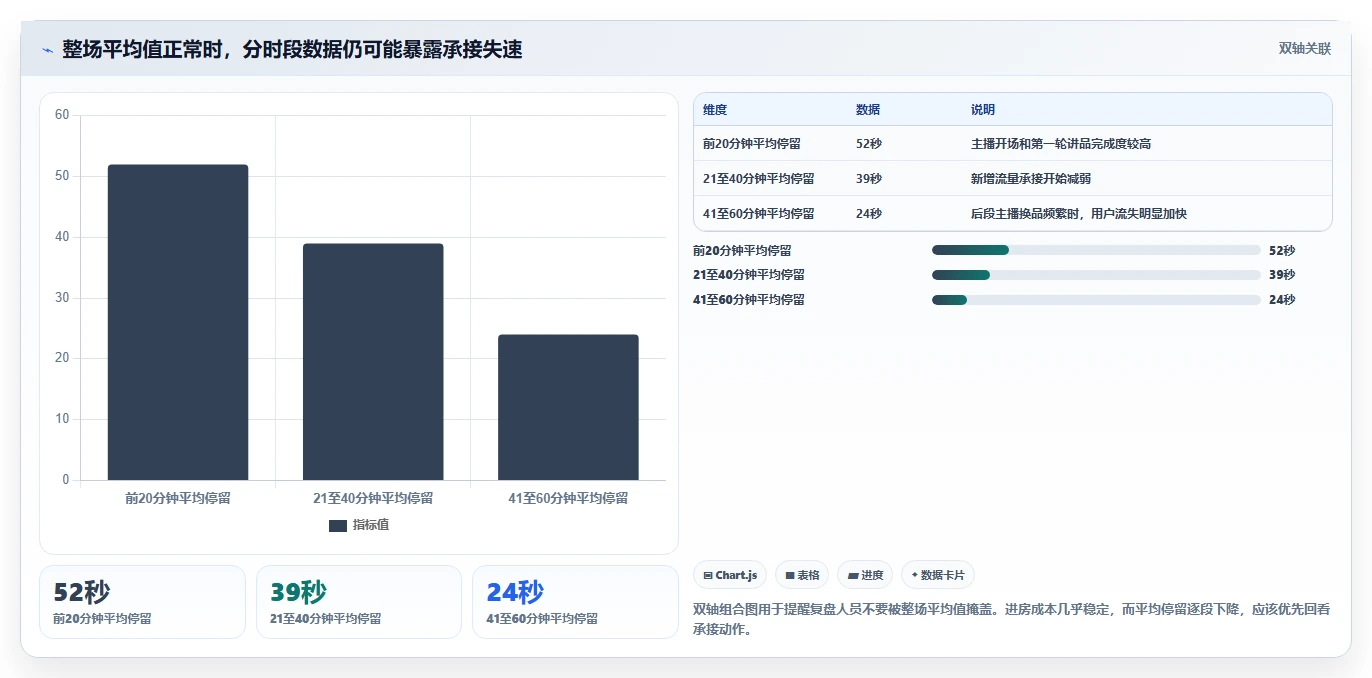Viewport: 1372px width, 678px height.
Task: Click the 前20分钟平均停留 bar in chart
Action: pos(178,322)
